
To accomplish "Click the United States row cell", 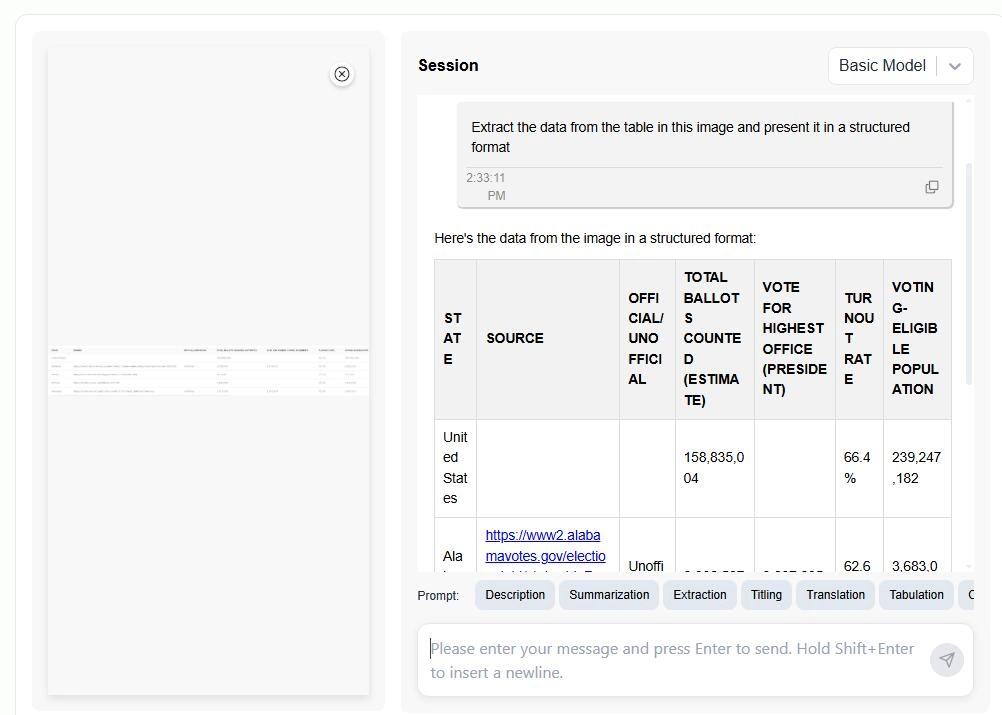I will 455,468.
